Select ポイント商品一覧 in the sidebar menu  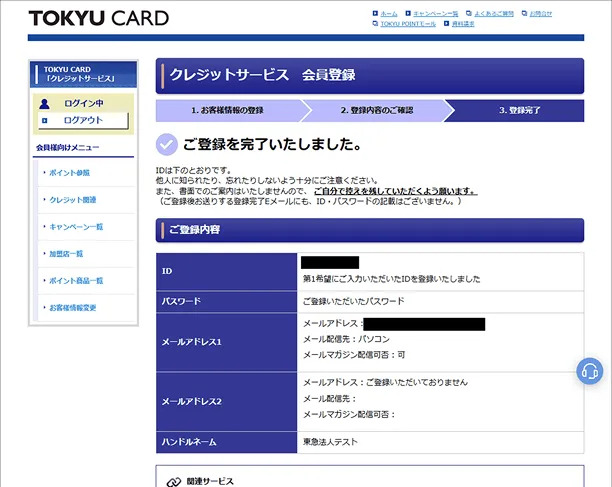(76, 281)
